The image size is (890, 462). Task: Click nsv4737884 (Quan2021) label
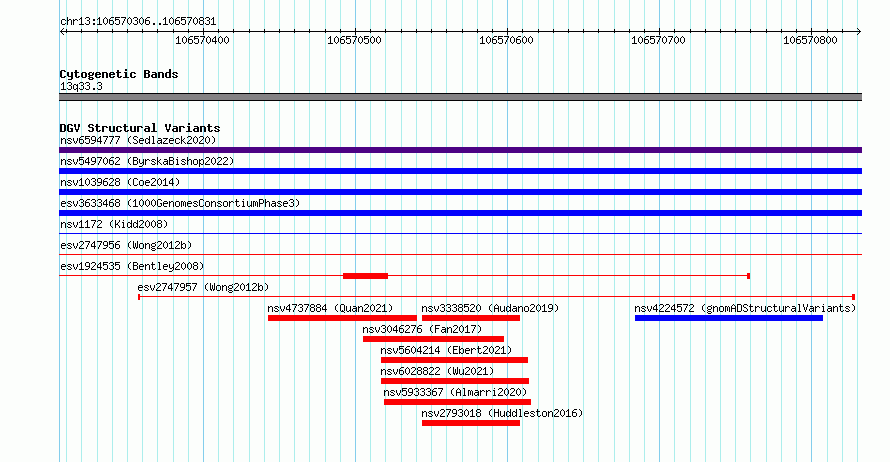click(x=330, y=308)
